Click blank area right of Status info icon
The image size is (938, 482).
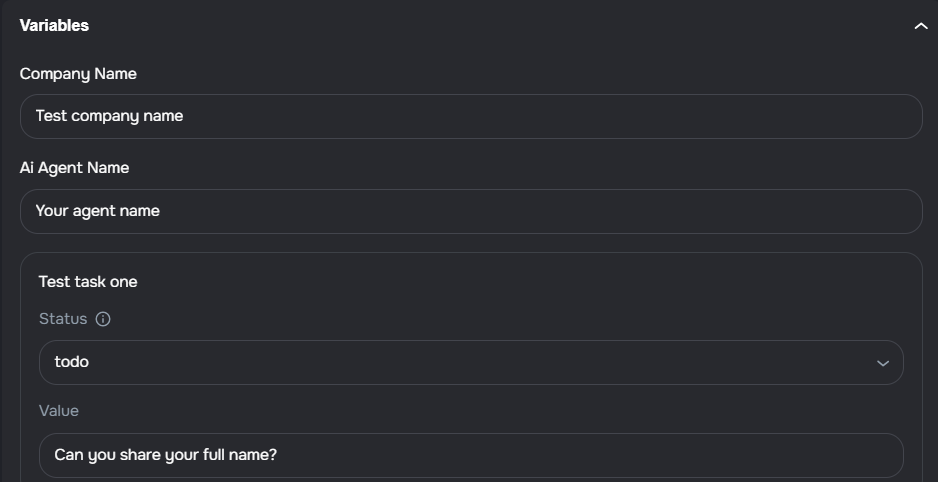tap(500, 319)
